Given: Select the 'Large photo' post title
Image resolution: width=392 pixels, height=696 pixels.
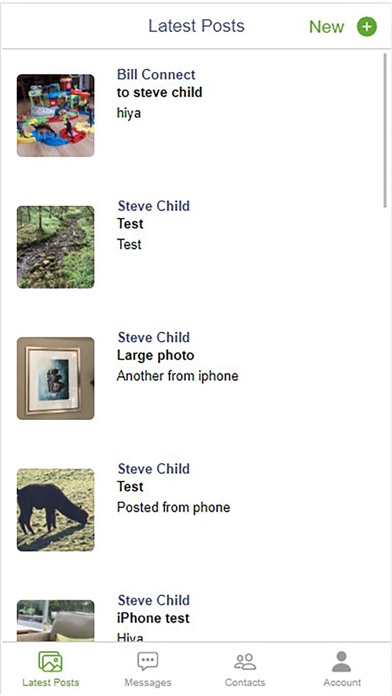Looking at the screenshot, I should tap(155, 355).
